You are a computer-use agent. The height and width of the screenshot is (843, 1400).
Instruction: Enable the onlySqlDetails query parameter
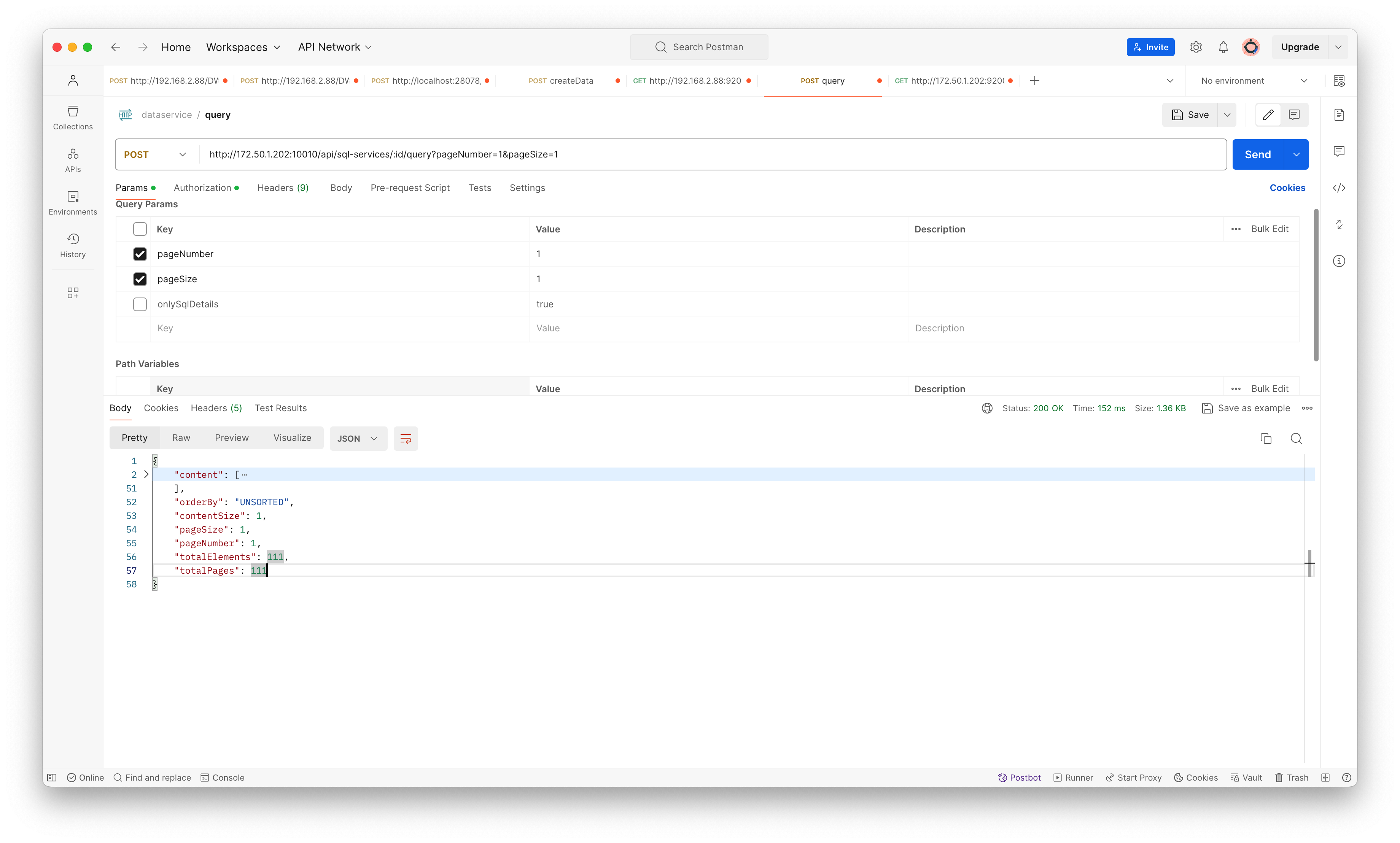tap(140, 304)
